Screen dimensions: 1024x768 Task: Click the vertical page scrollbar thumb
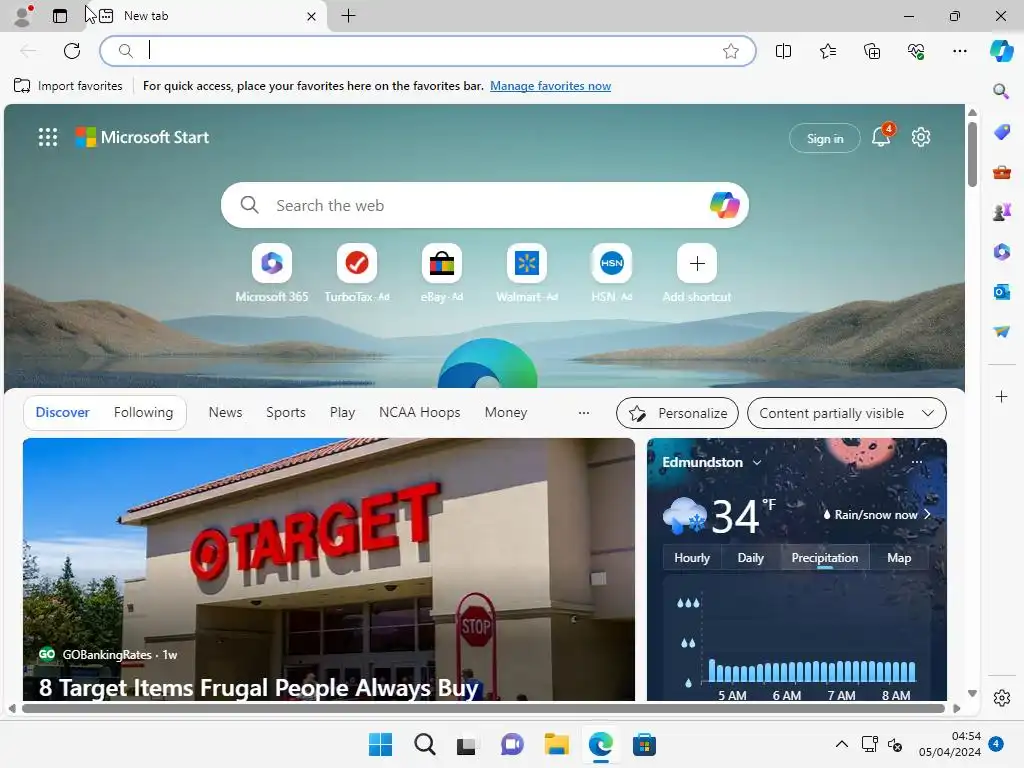972,154
